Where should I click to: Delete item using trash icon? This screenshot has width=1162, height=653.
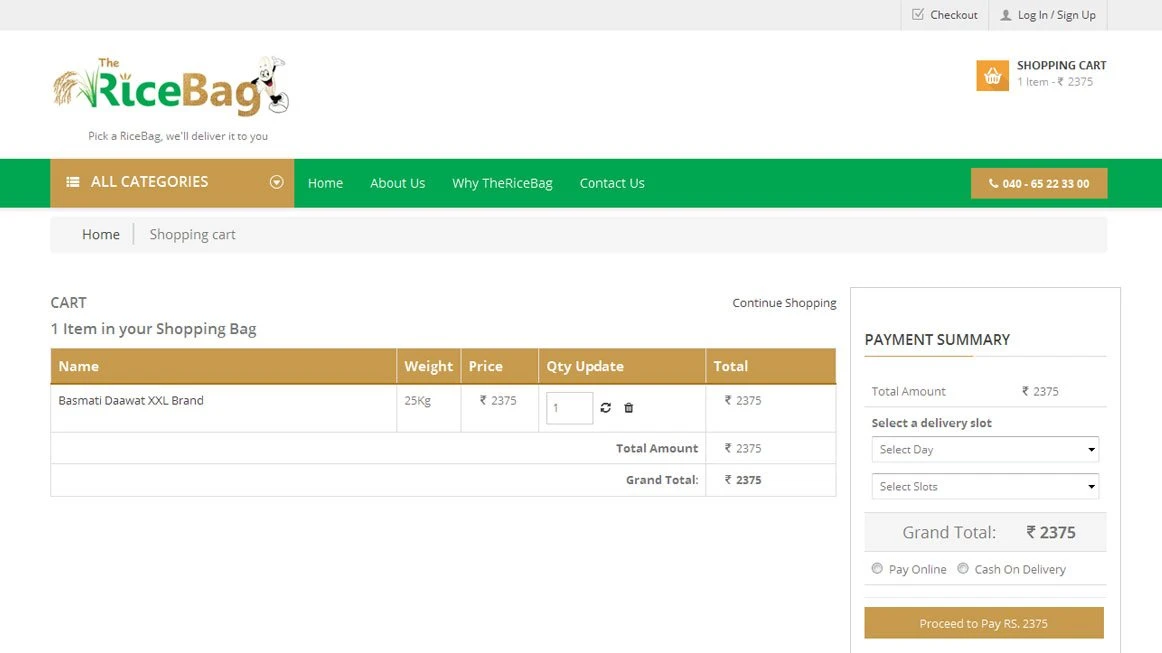629,408
